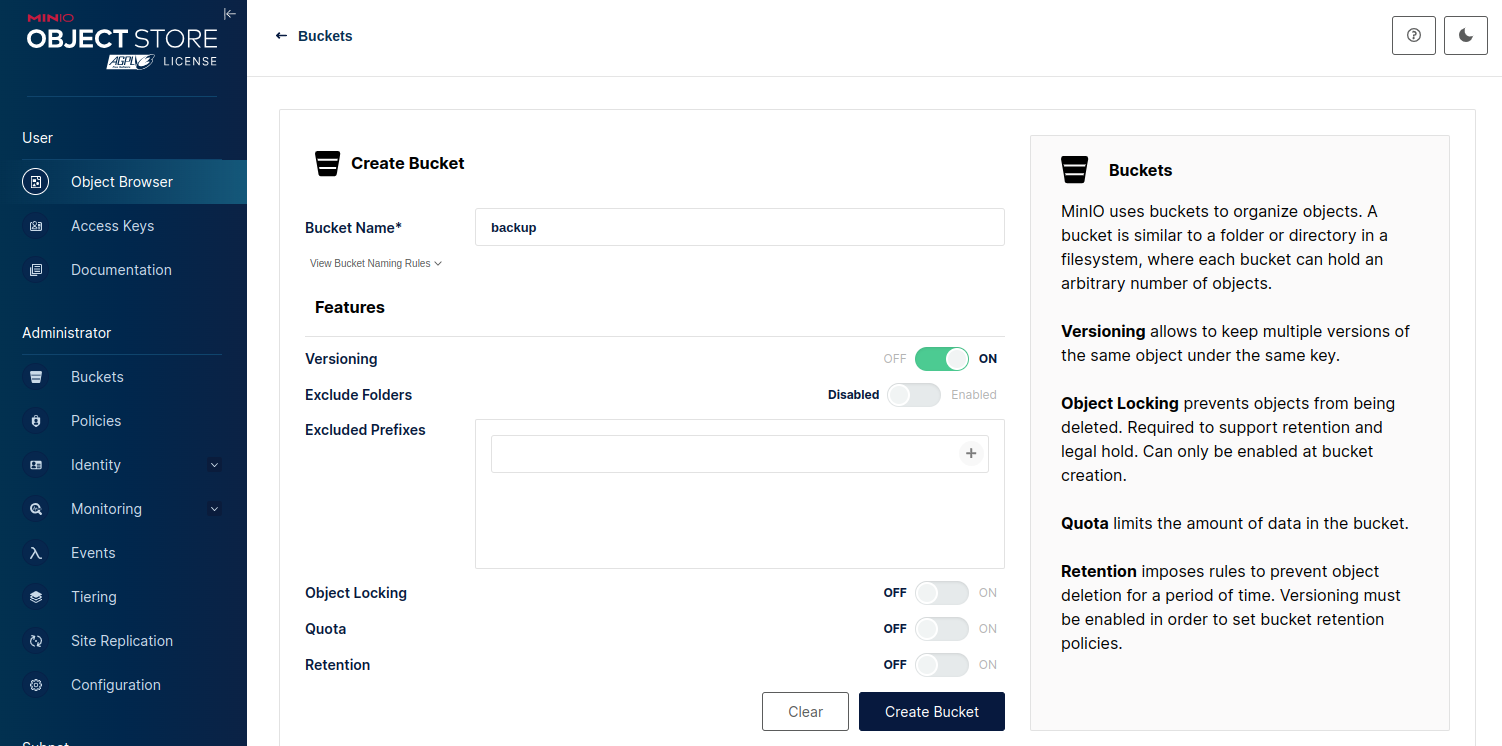Open Access Keys in the sidebar
Image resolution: width=1502 pixels, height=746 pixels.
coord(112,226)
